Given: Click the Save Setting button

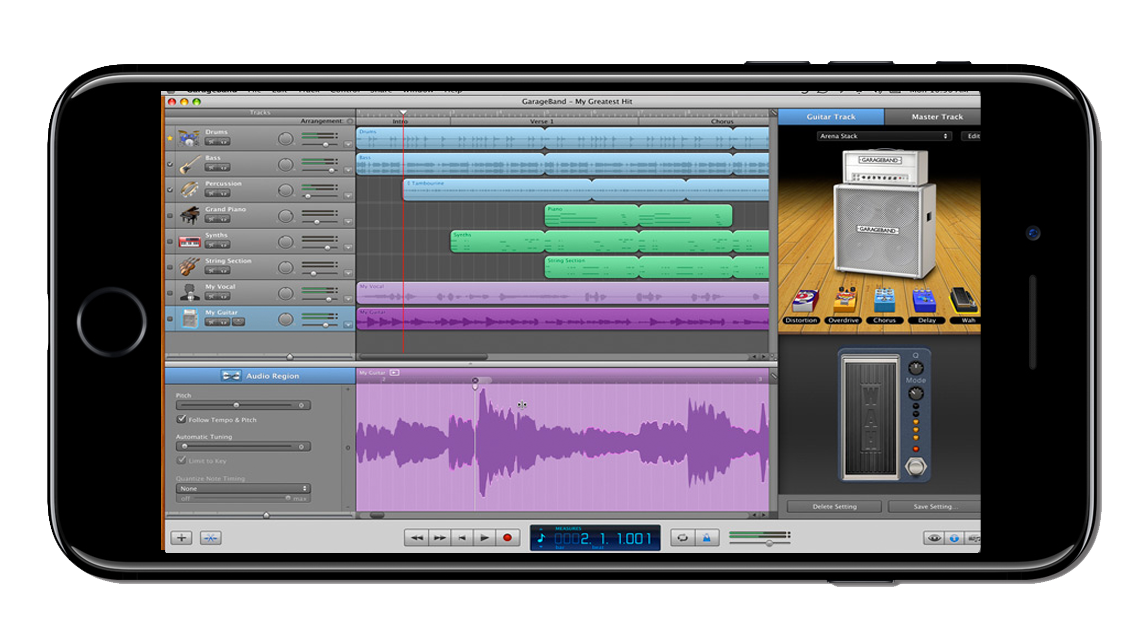Looking at the screenshot, I should click(x=934, y=507).
